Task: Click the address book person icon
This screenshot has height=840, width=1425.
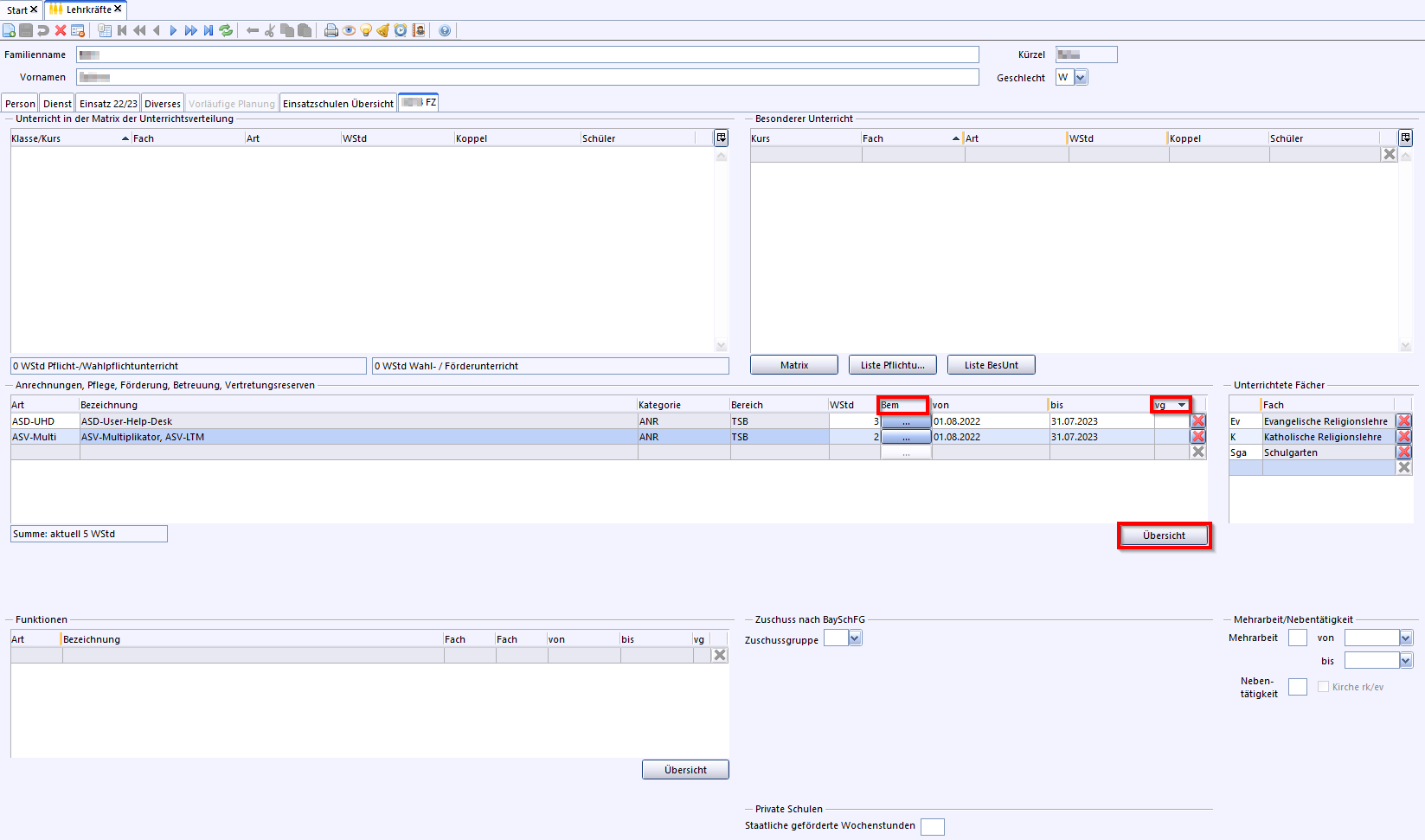Action: click(419, 30)
